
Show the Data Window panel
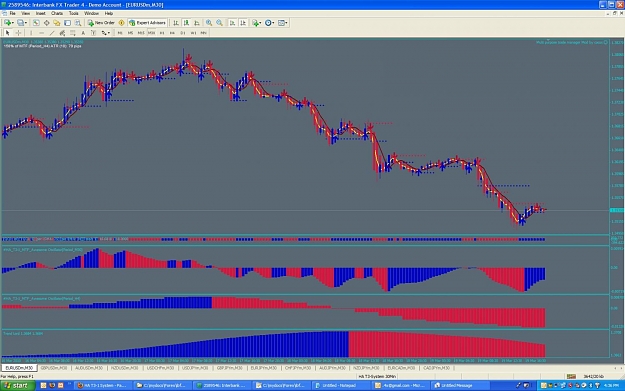point(46,23)
